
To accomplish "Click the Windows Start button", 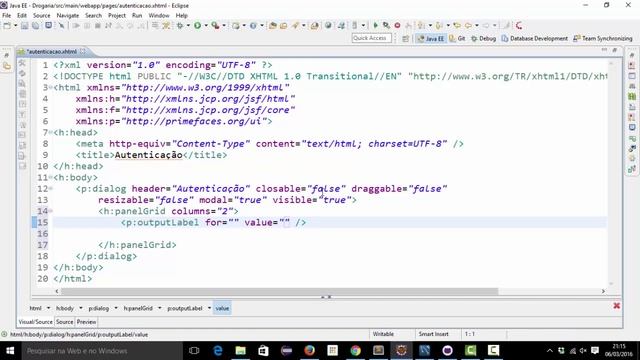I will tap(10, 351).
